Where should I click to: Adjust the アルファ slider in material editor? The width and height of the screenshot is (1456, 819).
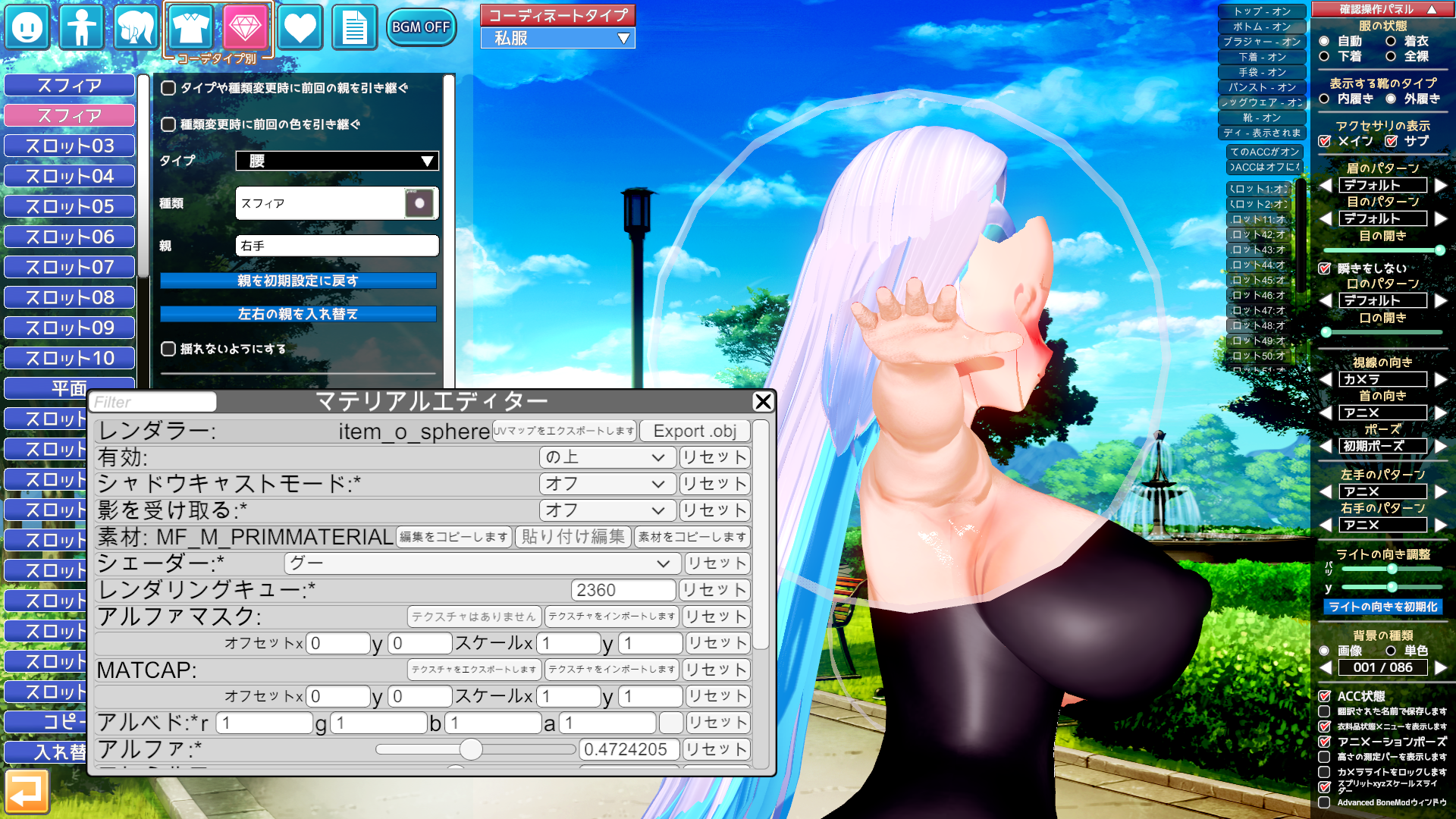tap(471, 749)
